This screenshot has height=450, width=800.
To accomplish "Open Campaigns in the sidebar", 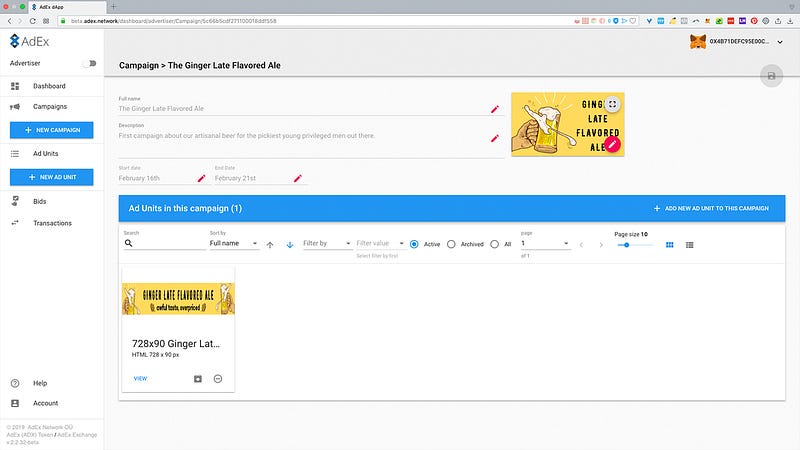I will pos(50,107).
